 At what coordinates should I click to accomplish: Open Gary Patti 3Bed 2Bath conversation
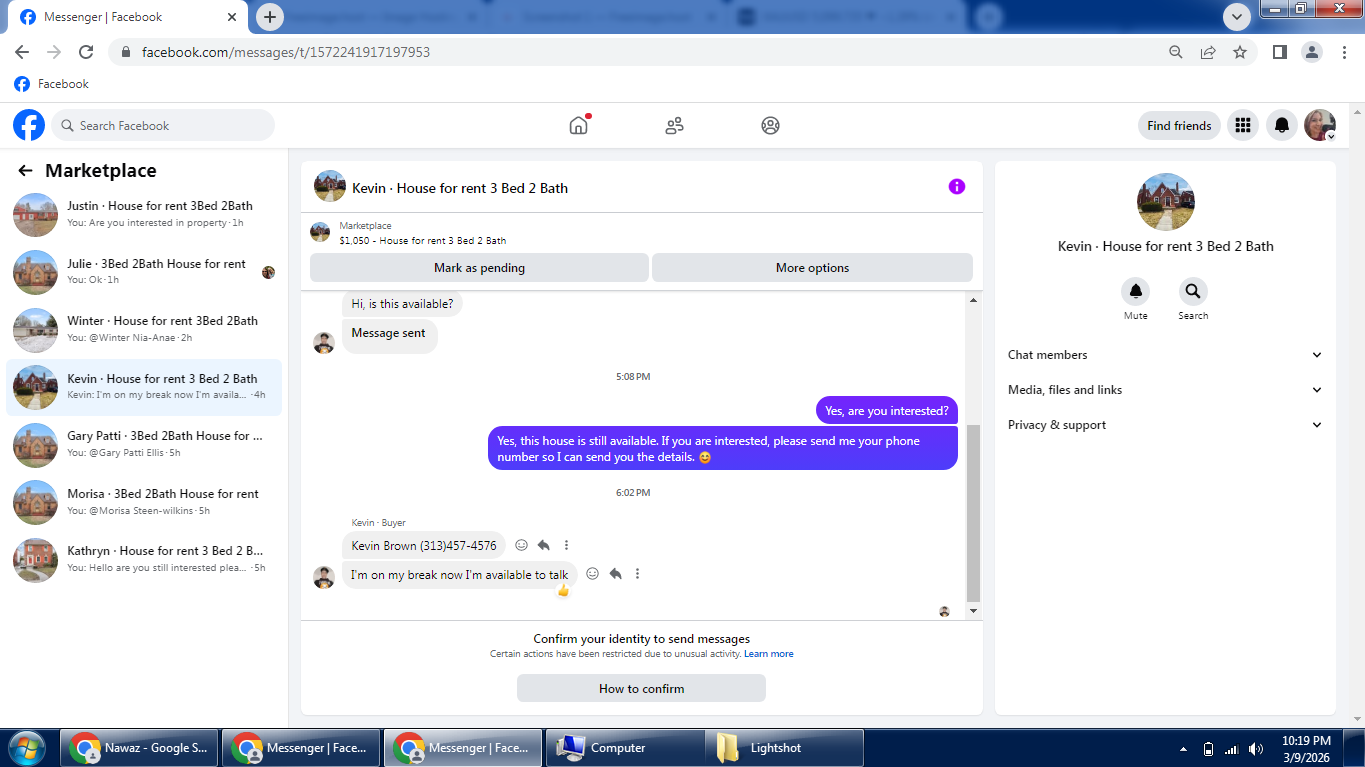coord(144,444)
